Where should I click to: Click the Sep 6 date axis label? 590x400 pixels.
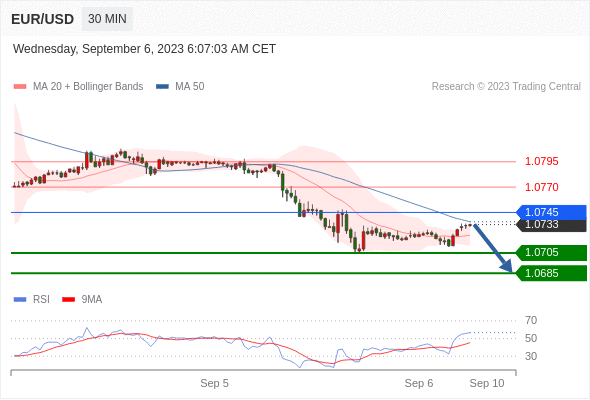tap(419, 383)
